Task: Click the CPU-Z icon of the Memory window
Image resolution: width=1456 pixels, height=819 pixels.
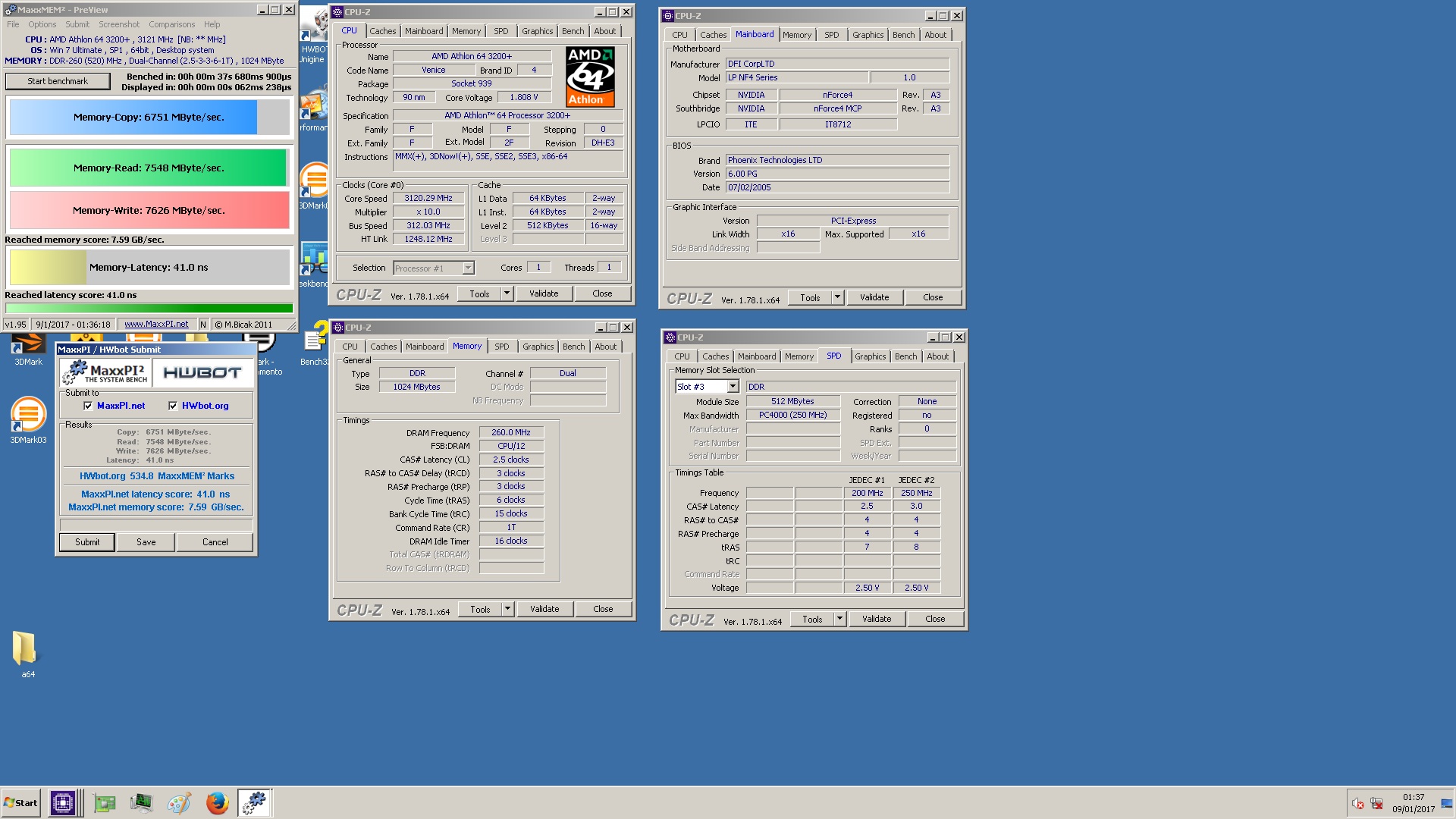Action: click(x=338, y=328)
